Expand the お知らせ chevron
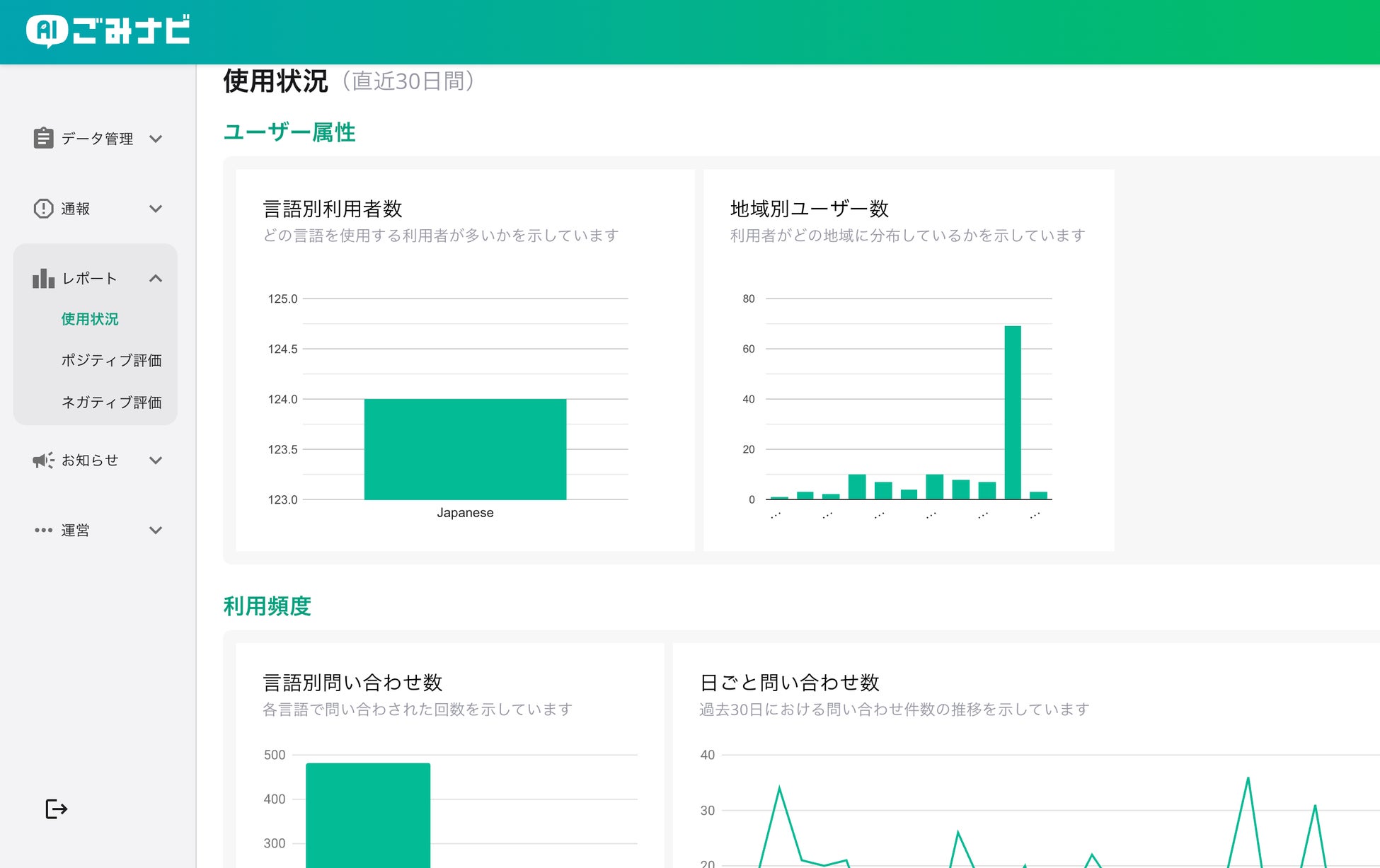The width and height of the screenshot is (1380, 868). (156, 461)
